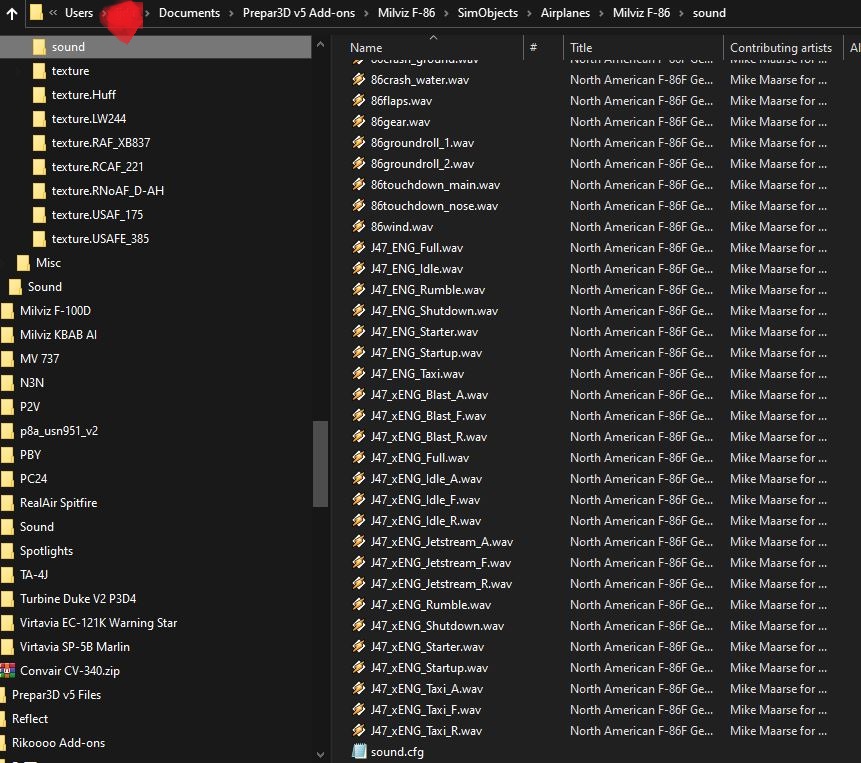Select the MV 737 folder in tree
Image resolution: width=861 pixels, height=763 pixels.
click(39, 358)
